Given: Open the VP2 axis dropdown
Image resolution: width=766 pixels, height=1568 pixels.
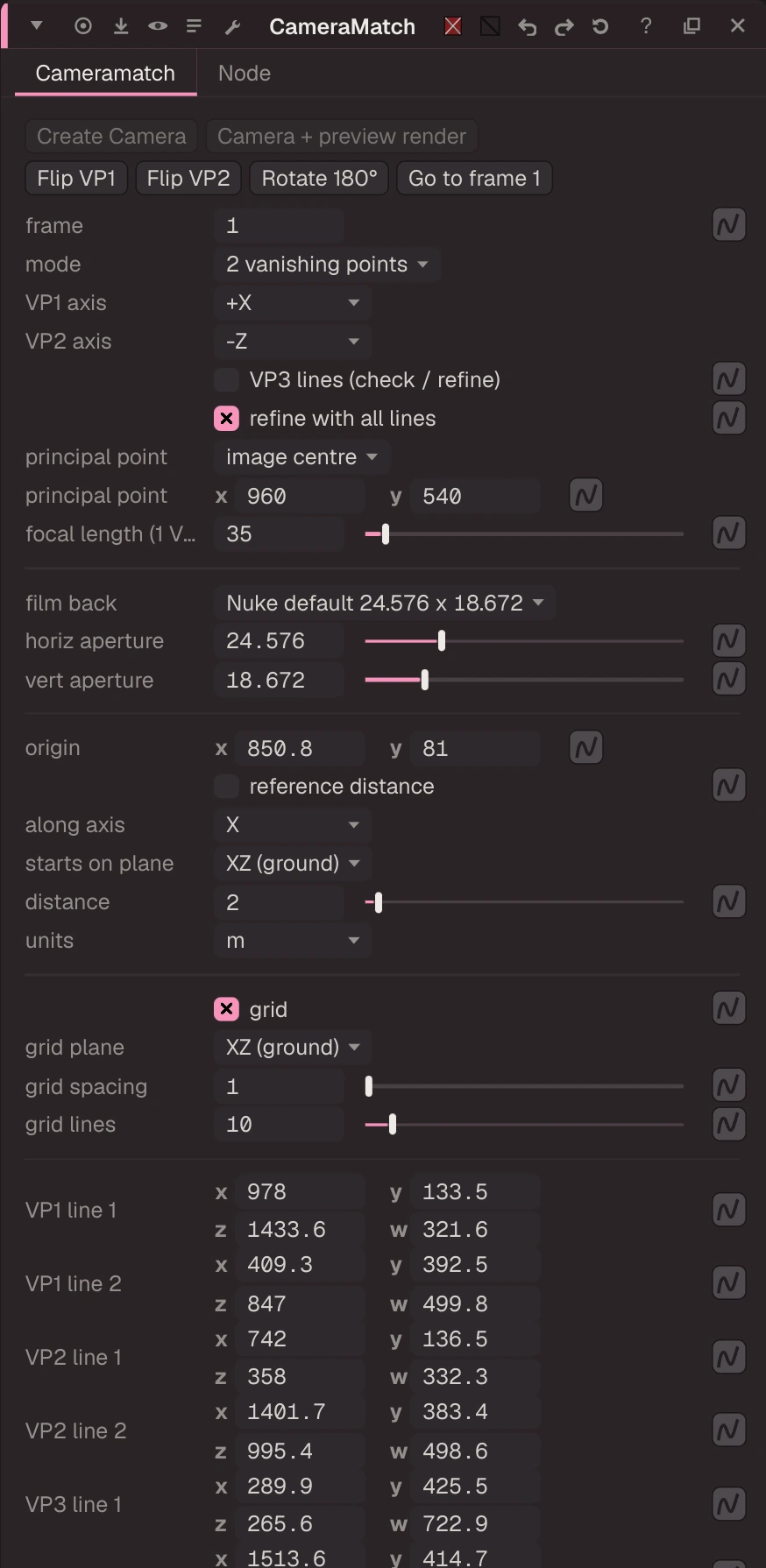Looking at the screenshot, I should [293, 342].
